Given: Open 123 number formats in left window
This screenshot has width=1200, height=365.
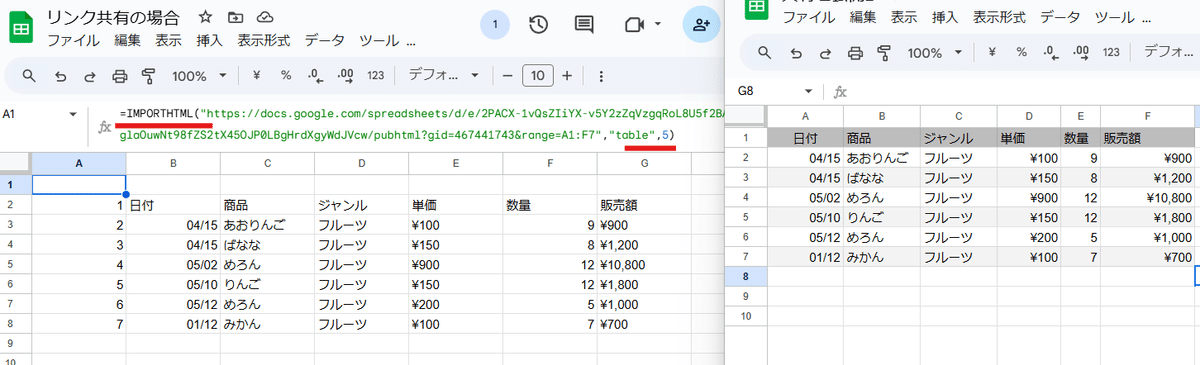Looking at the screenshot, I should (x=376, y=76).
